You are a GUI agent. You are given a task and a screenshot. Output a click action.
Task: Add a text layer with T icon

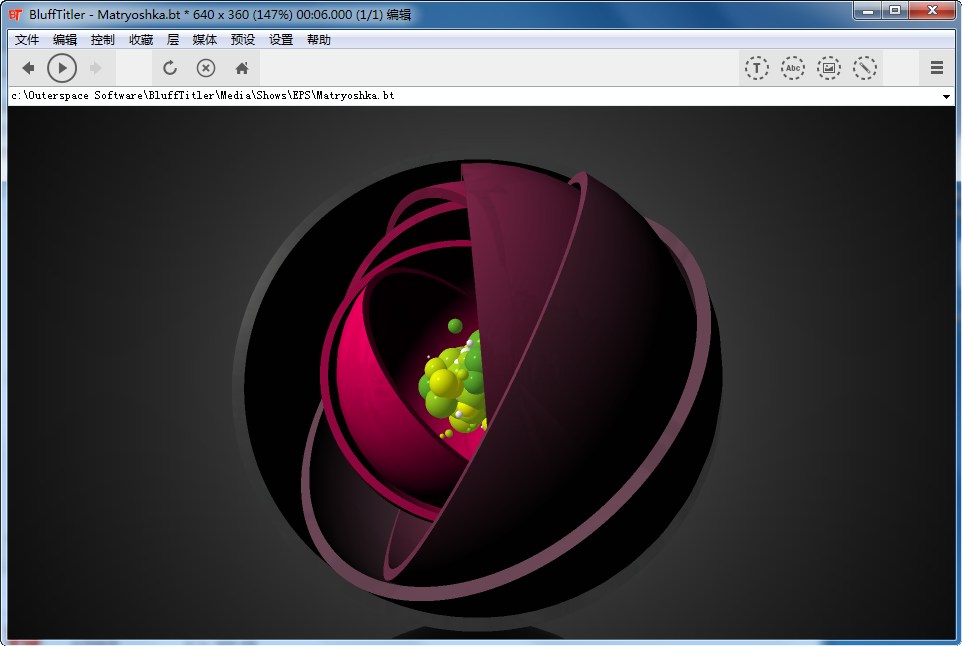pyautogui.click(x=757, y=68)
